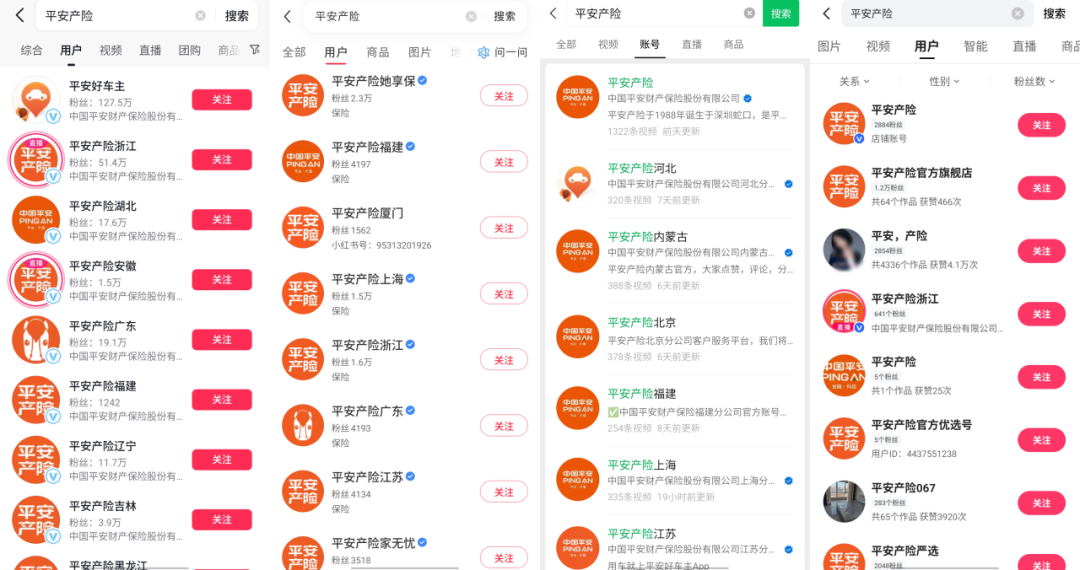The height and width of the screenshot is (570, 1080).
Task: Follow 平安产险067
Action: [x=1041, y=503]
